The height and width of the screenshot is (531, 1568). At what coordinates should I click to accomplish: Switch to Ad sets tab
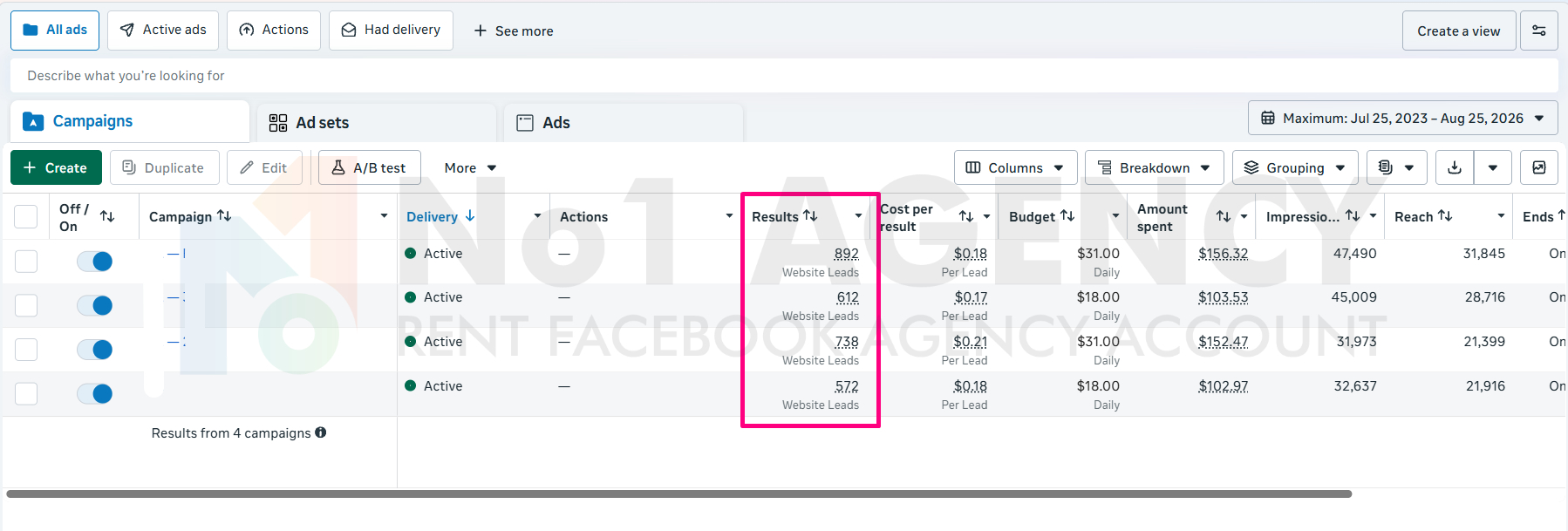tap(377, 123)
